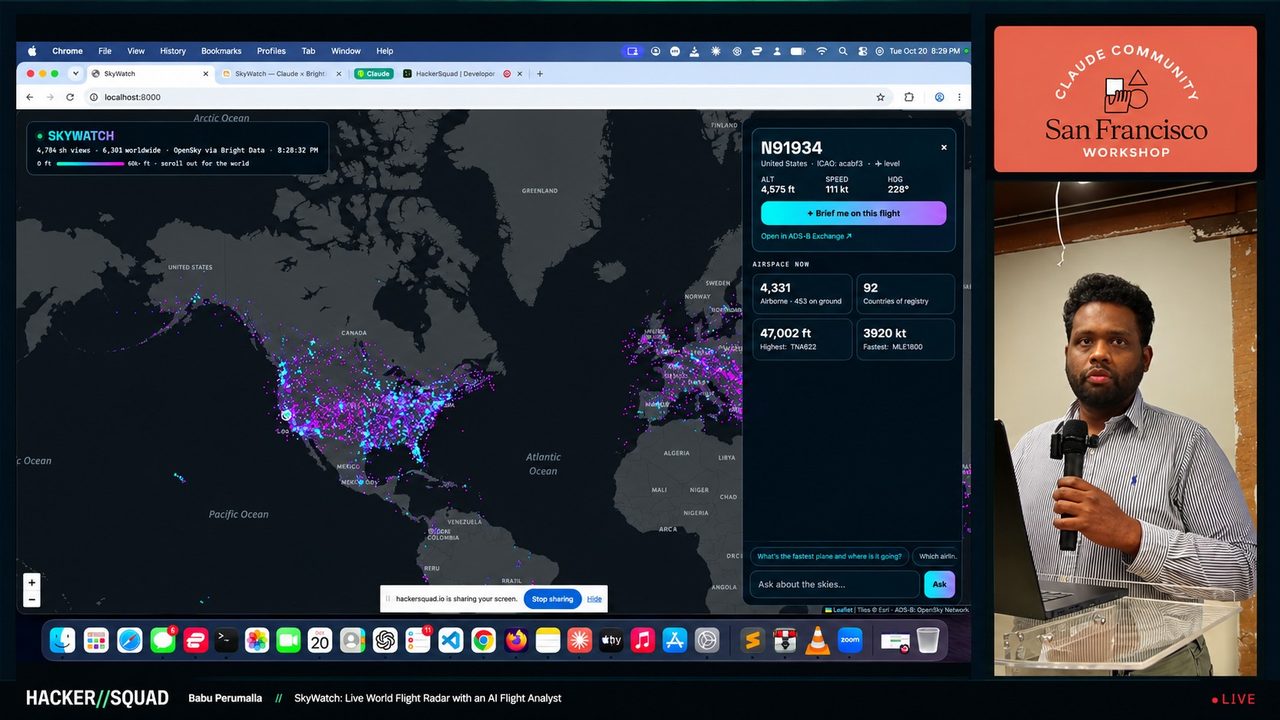The height and width of the screenshot is (720, 1280).
Task: Go back in browser history
Action: point(29,97)
